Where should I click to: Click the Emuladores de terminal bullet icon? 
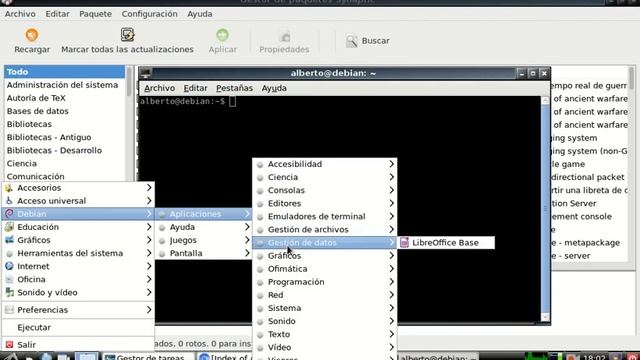(x=260, y=217)
